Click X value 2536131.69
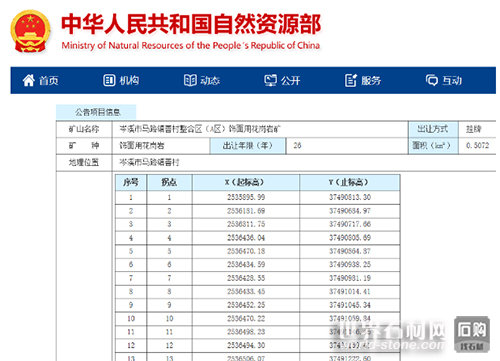Image resolution: width=500 pixels, height=361 pixels. [246, 211]
